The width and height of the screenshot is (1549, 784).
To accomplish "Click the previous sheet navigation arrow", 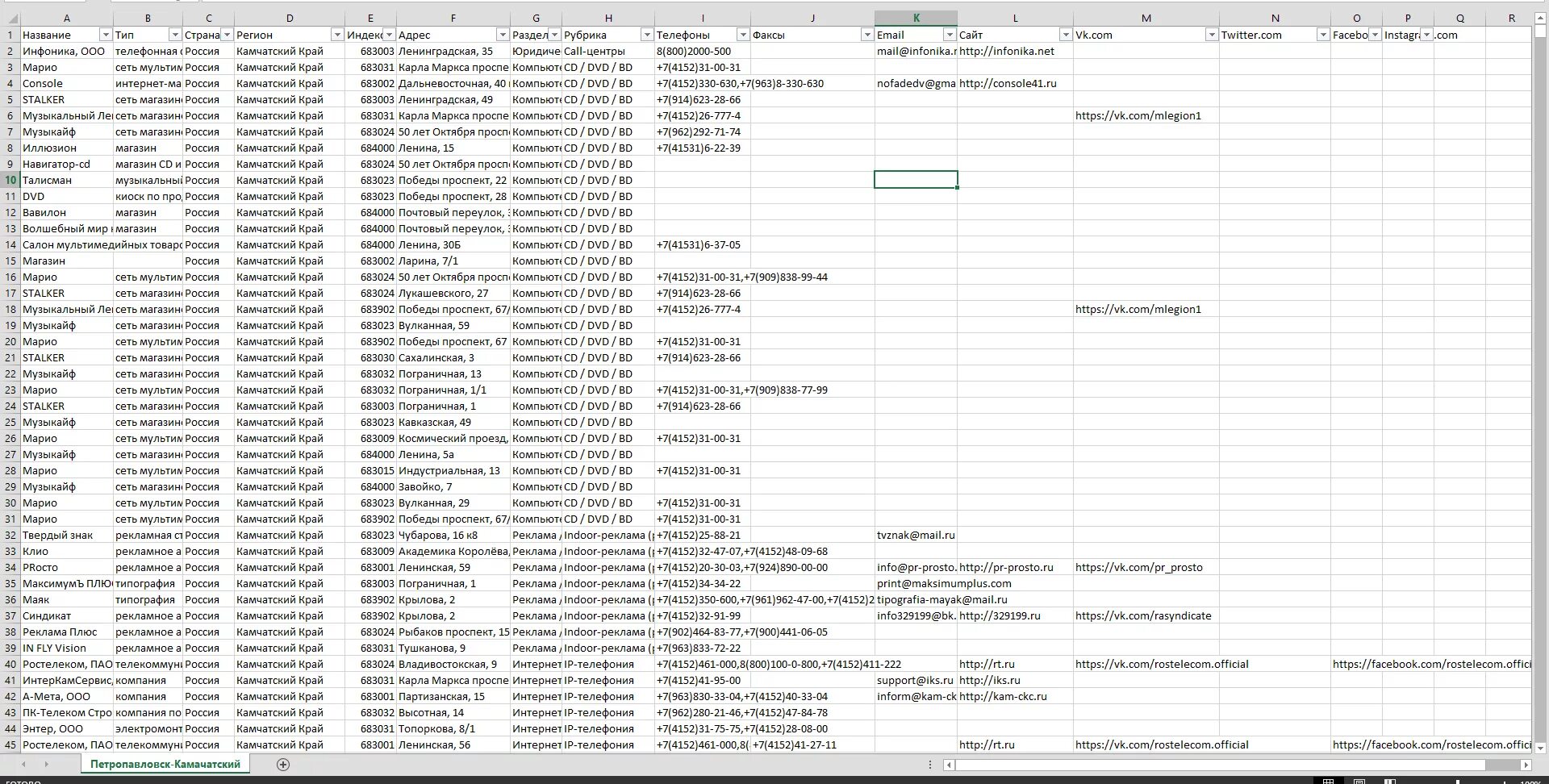I will (x=23, y=765).
